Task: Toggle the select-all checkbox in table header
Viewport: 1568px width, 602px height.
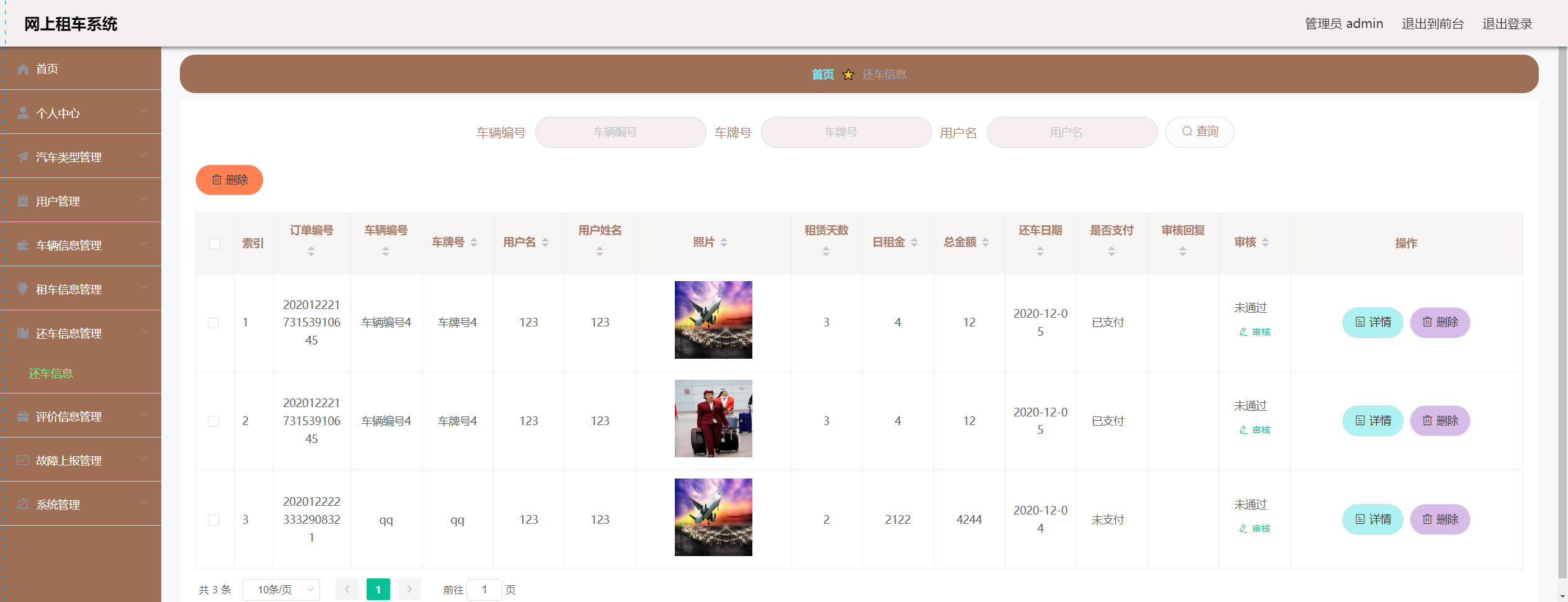Action: 215,243
